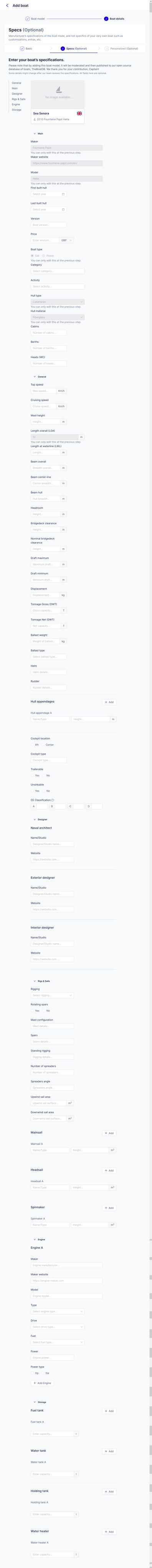152x1568 pixels.
Task: Switch to the Personalized (Optional) tab
Action: pos(122,49)
